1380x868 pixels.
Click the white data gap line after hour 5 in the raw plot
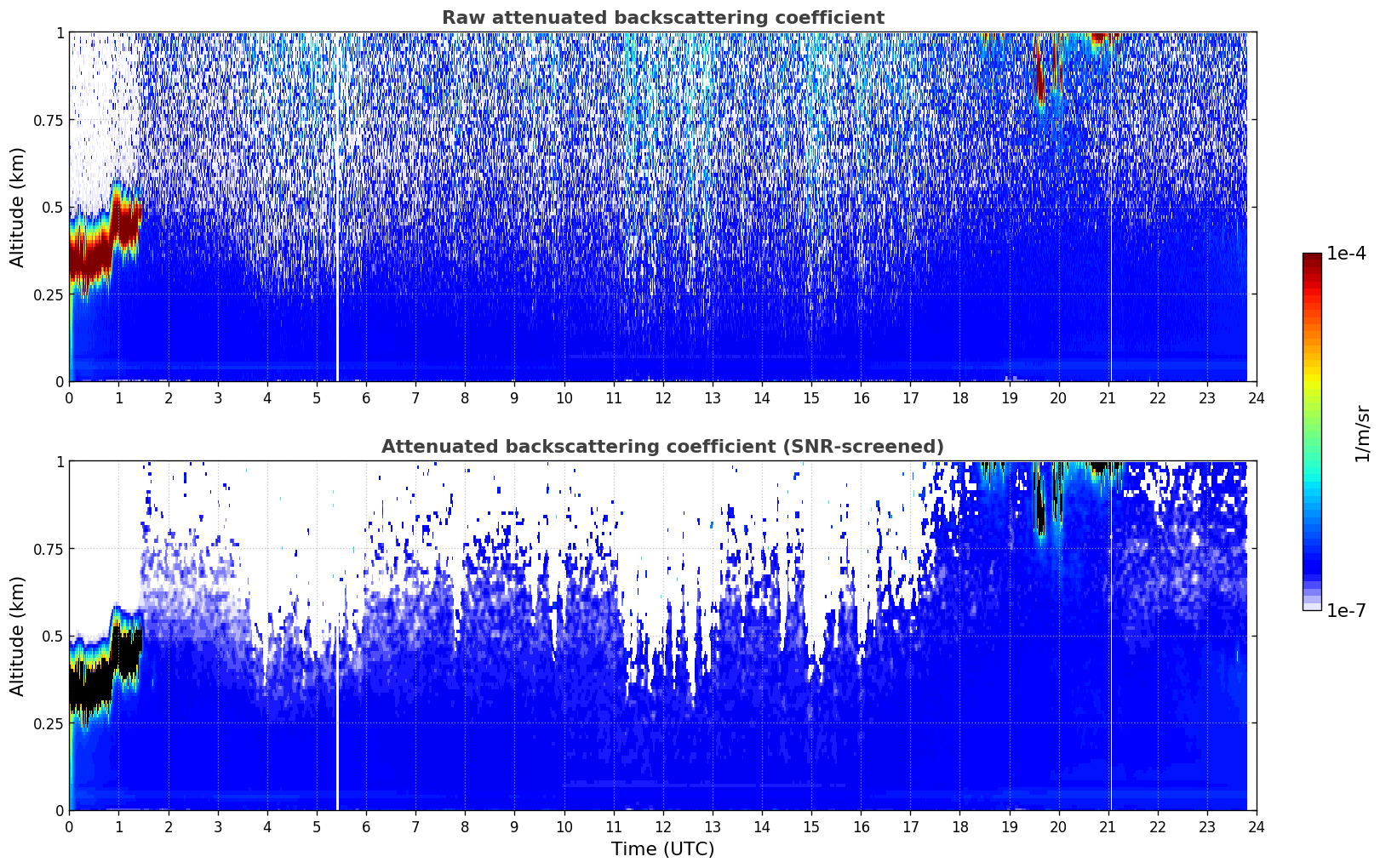337,207
